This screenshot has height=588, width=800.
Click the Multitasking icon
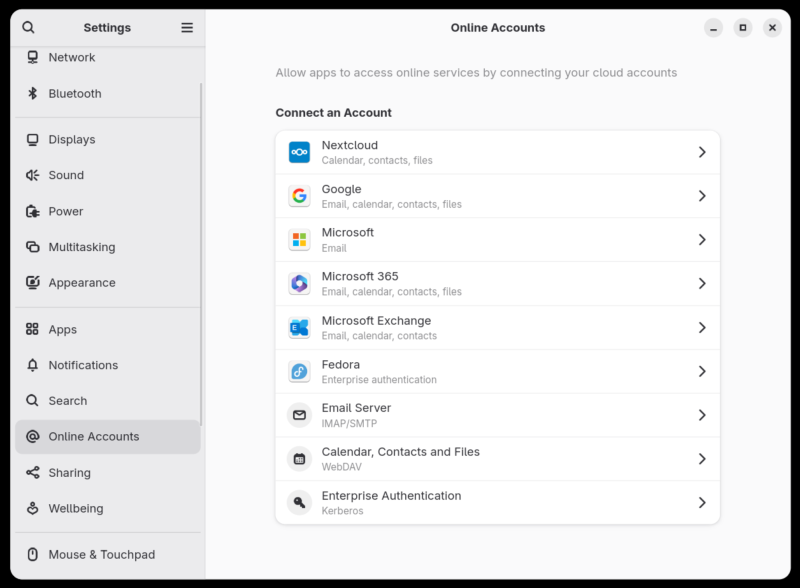tap(33, 247)
